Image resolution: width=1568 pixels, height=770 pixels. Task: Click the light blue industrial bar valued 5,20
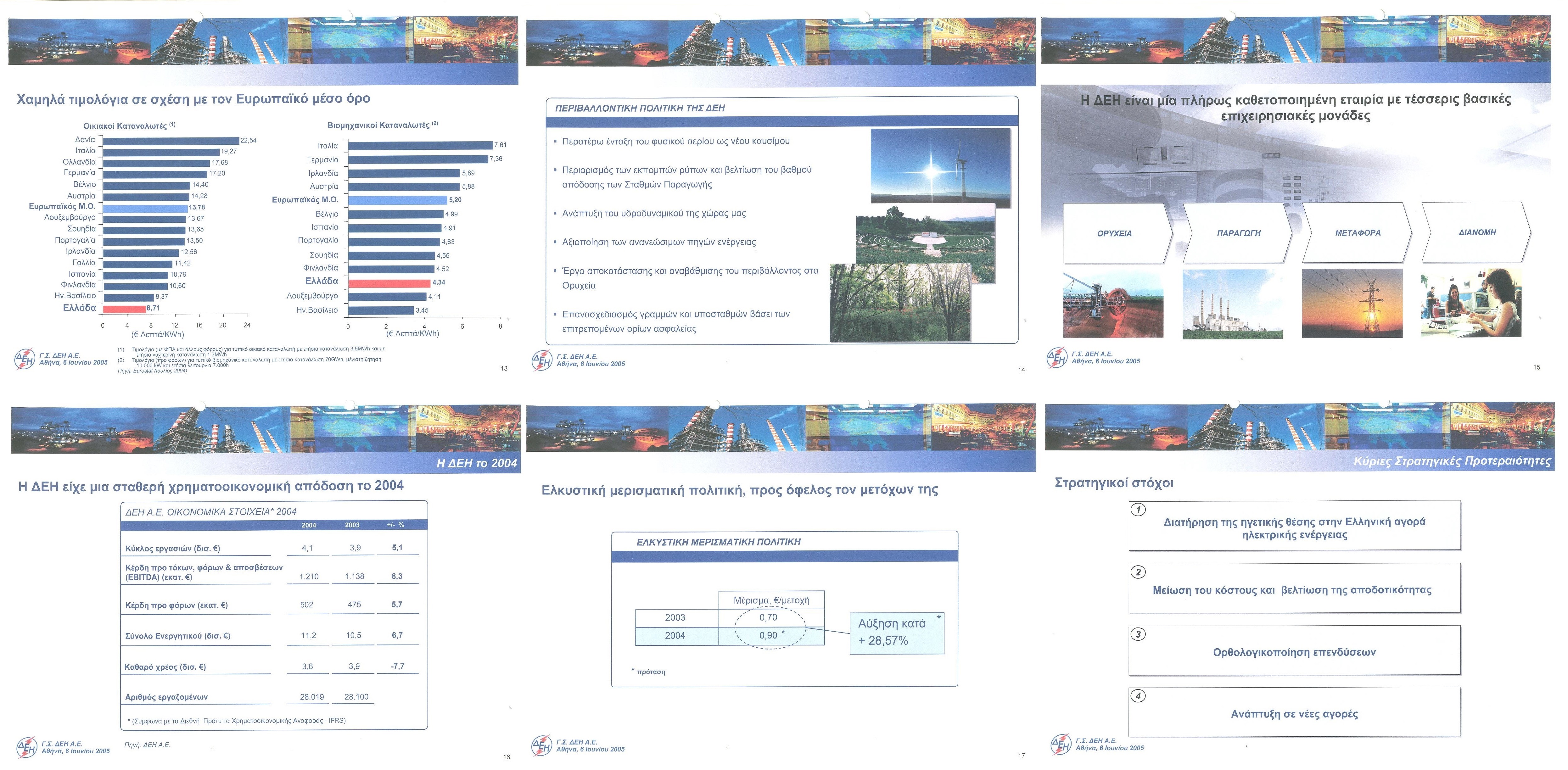coord(397,200)
